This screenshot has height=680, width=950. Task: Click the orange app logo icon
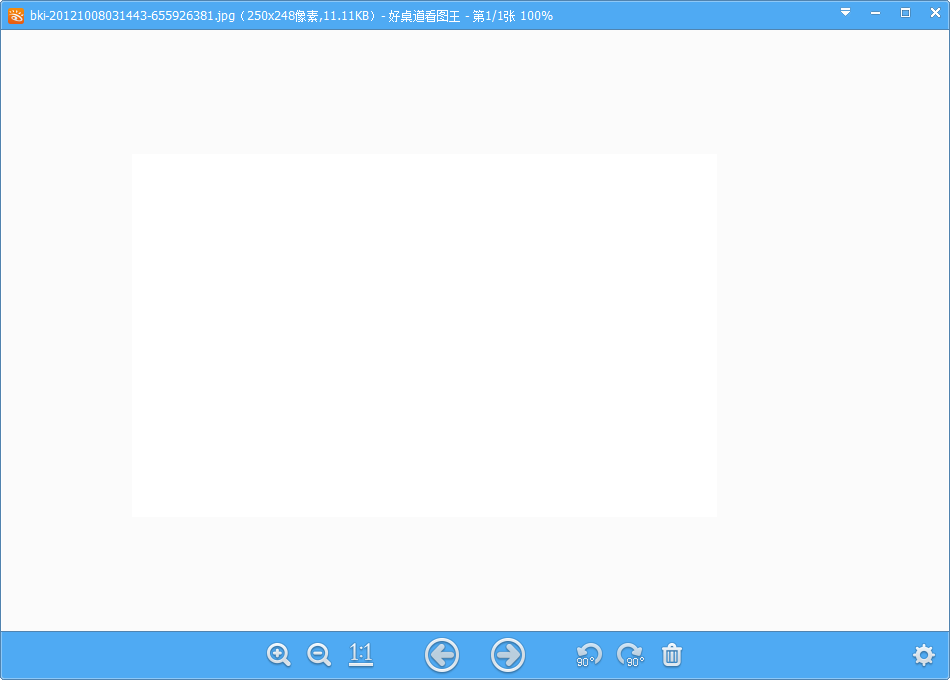coord(16,16)
